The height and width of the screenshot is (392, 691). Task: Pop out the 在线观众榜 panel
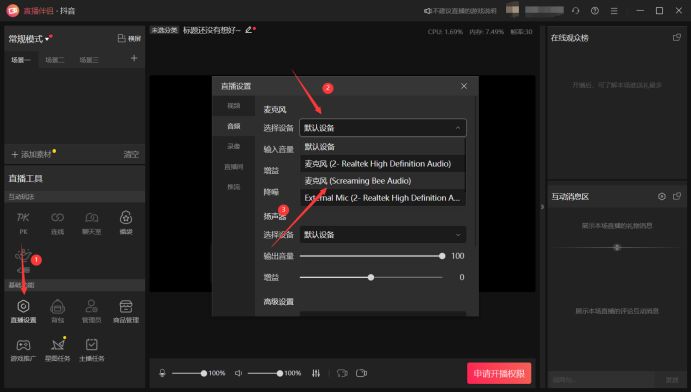click(x=677, y=38)
